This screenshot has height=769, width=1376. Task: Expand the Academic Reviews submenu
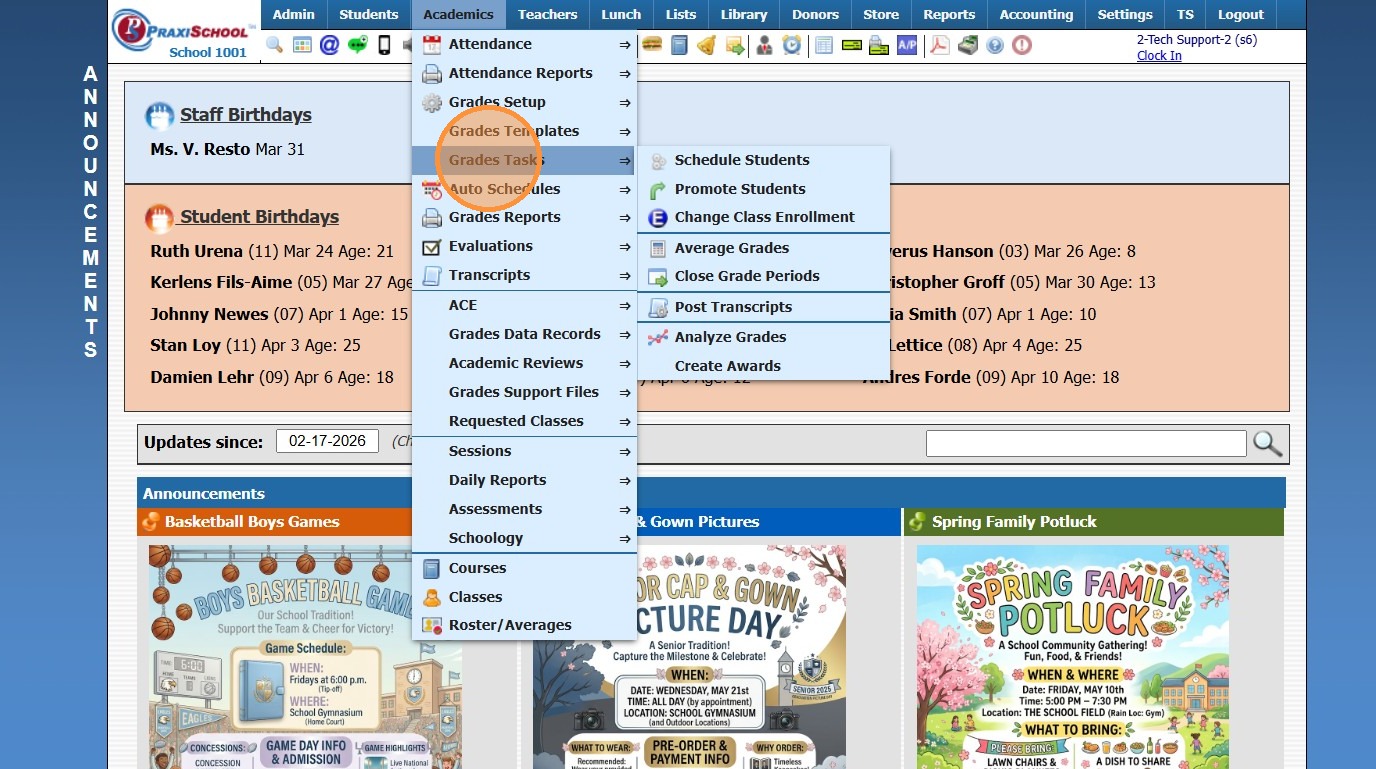[524, 363]
